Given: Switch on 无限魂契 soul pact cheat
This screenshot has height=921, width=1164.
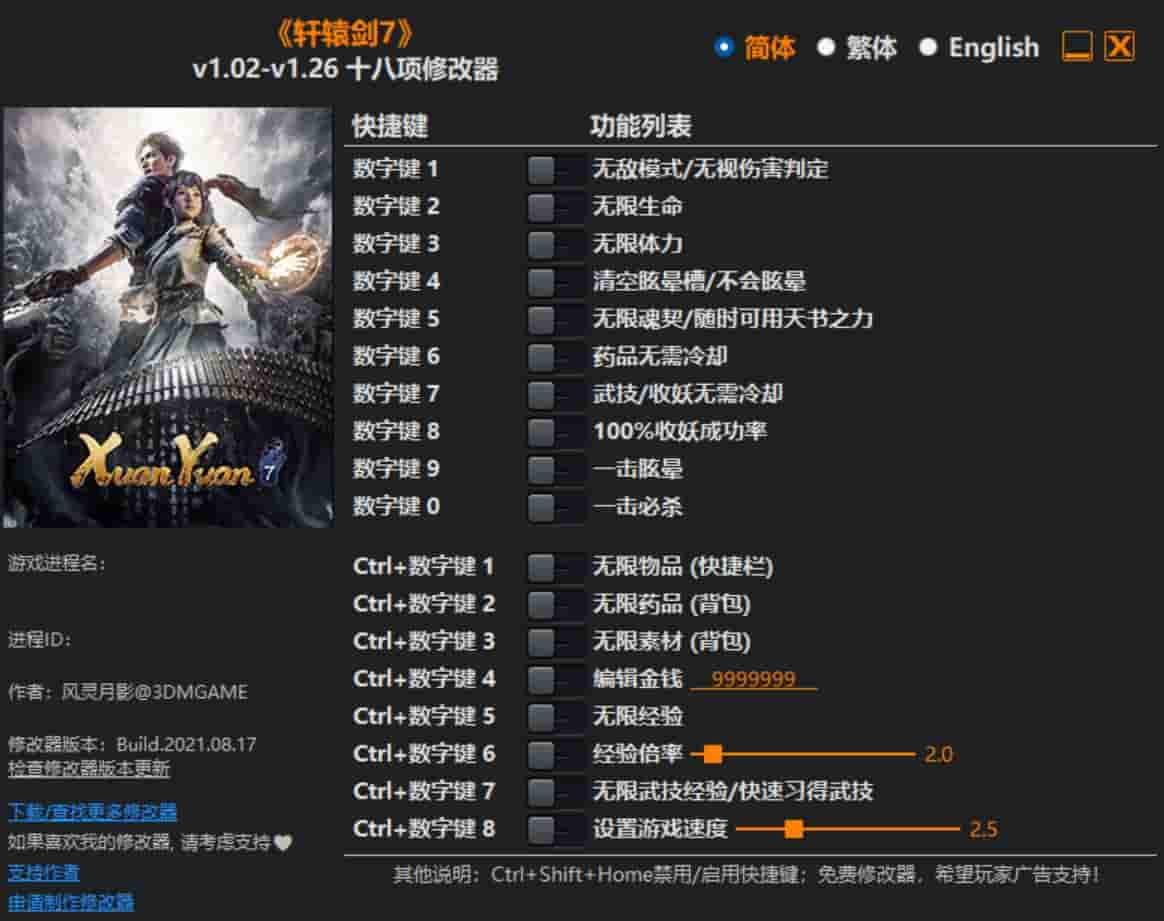Looking at the screenshot, I should (555, 319).
